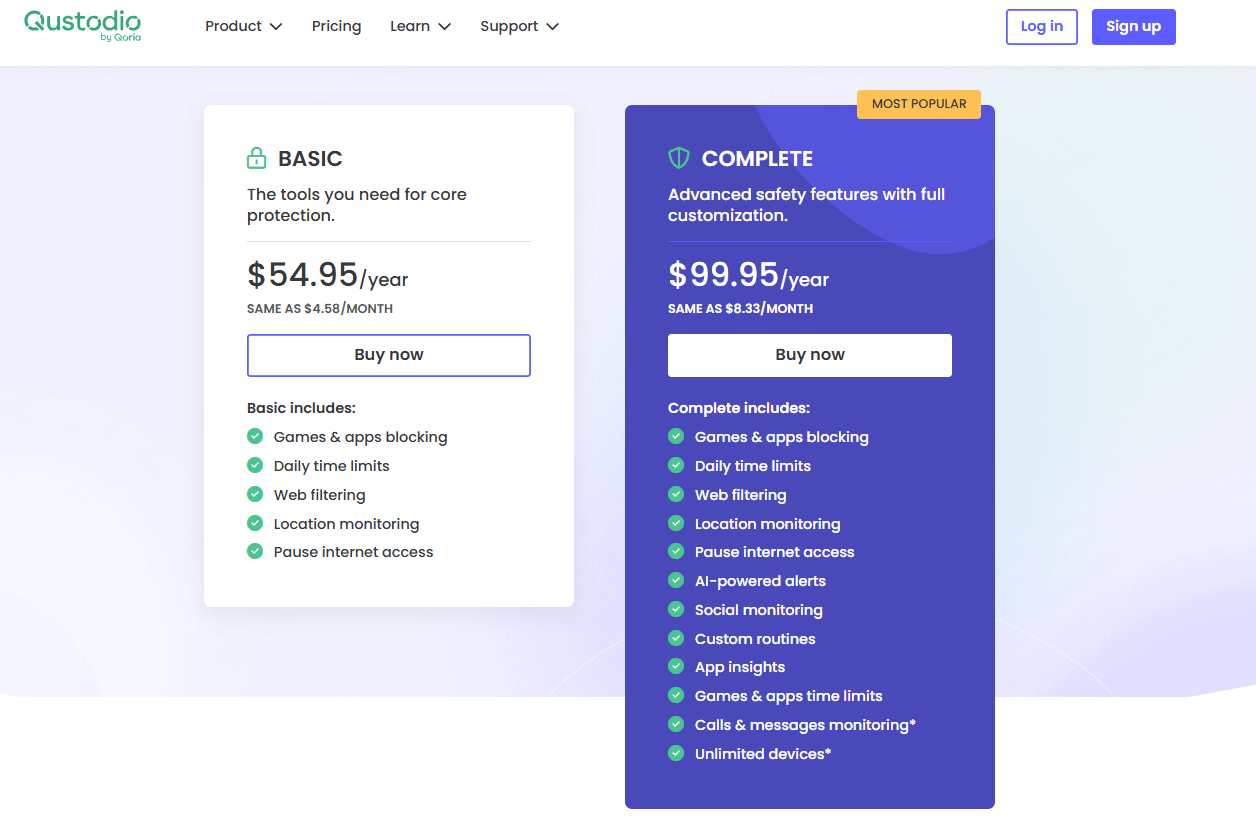Click the $54.95/year price
Viewport: 1256px width, 828px height.
click(x=328, y=275)
